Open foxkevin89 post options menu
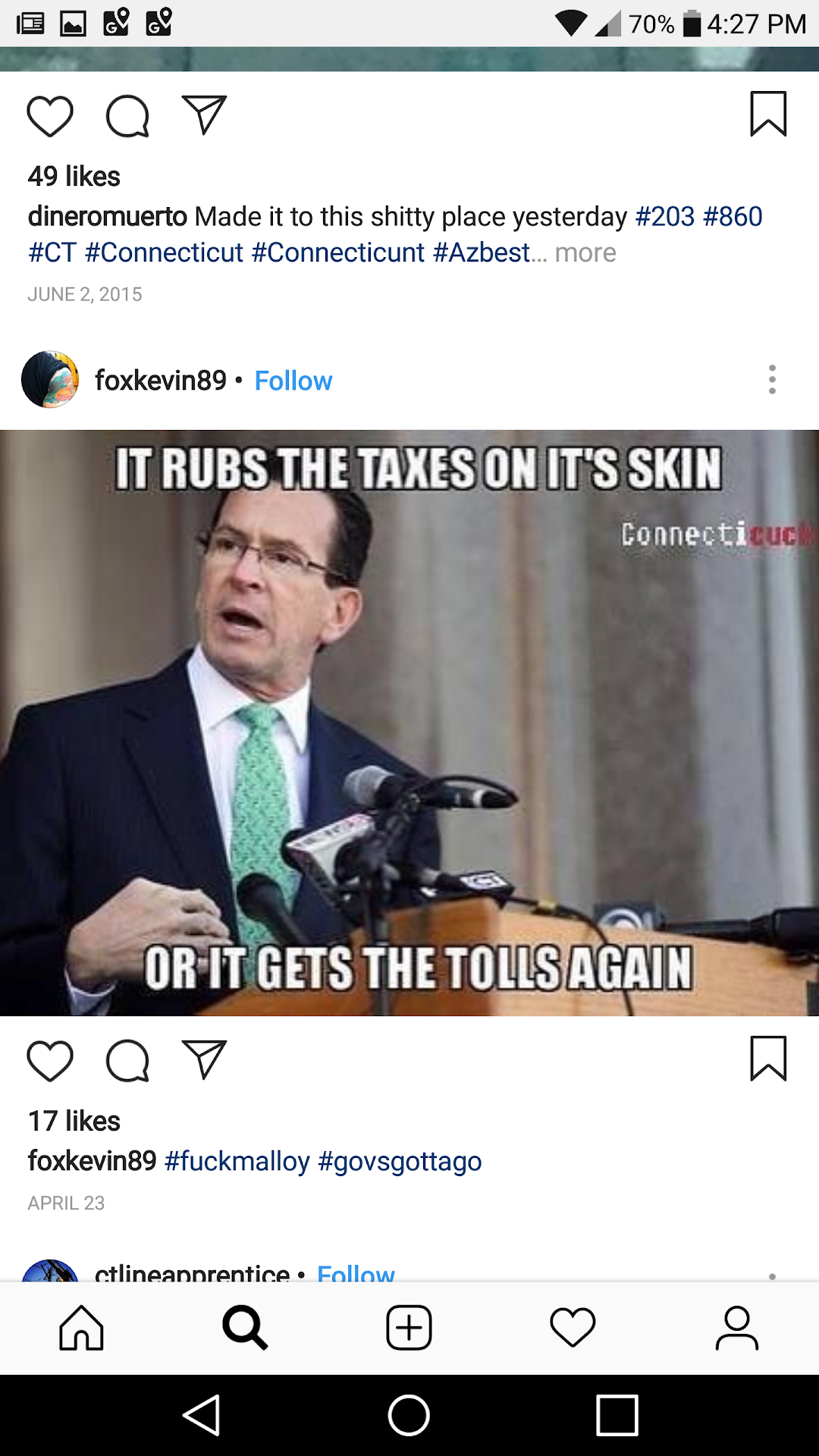 [772, 379]
